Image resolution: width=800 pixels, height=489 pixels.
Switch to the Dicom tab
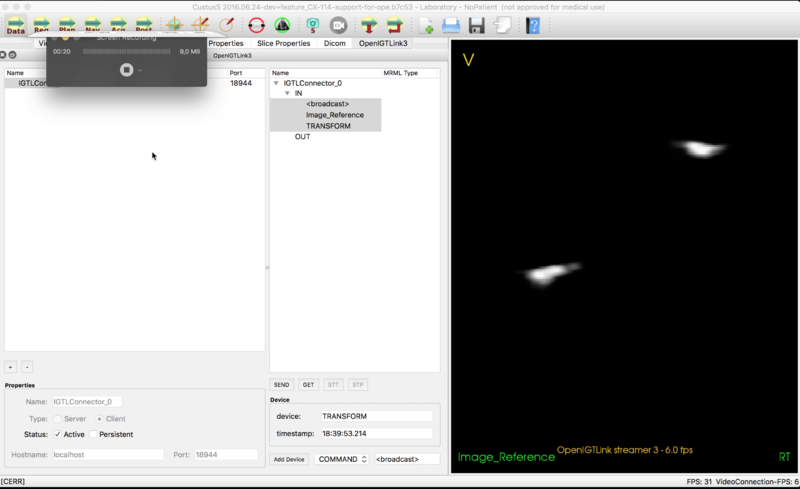tap(334, 43)
